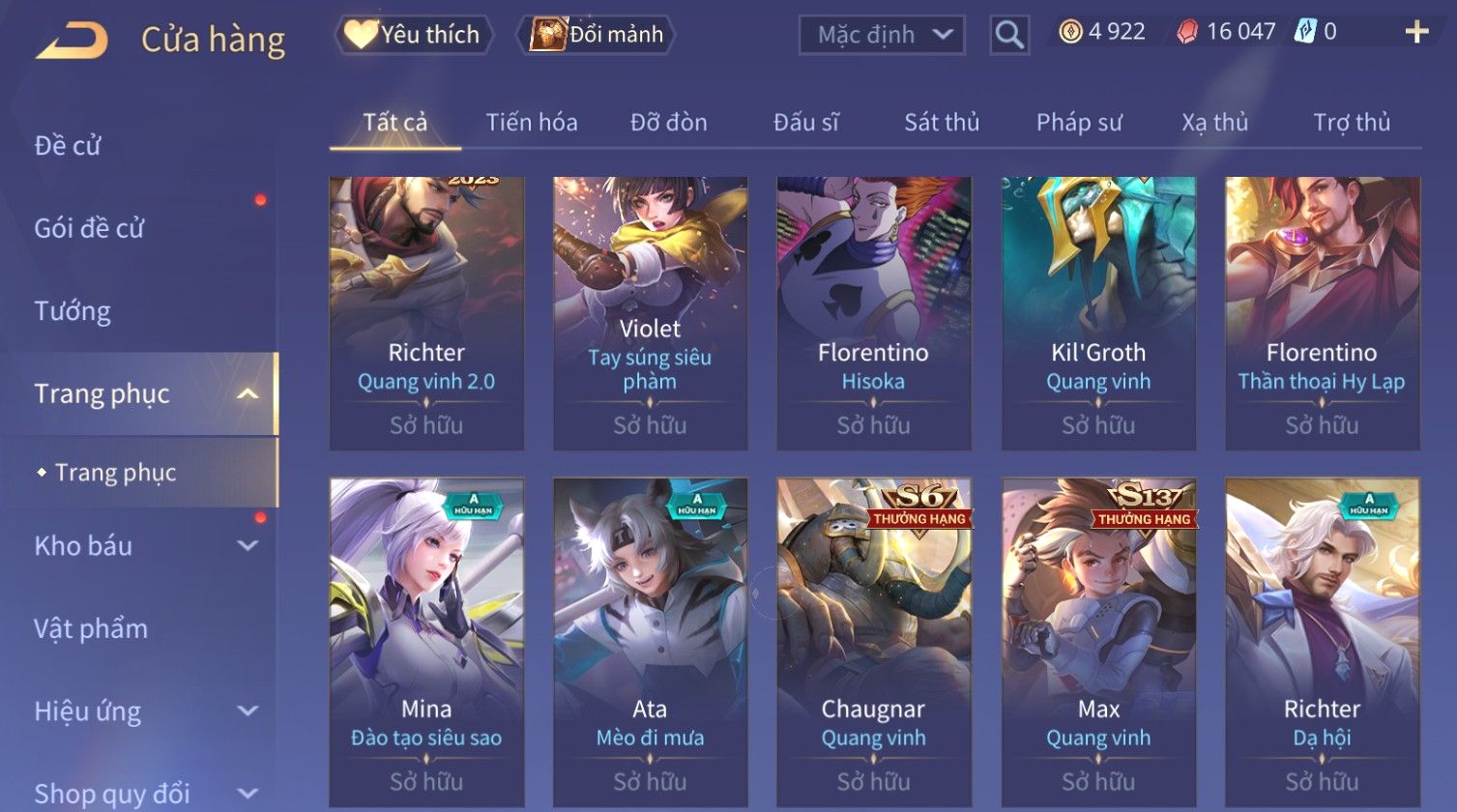Click the plus icon to add currency
Viewport: 1457px width, 812px height.
tap(1416, 33)
